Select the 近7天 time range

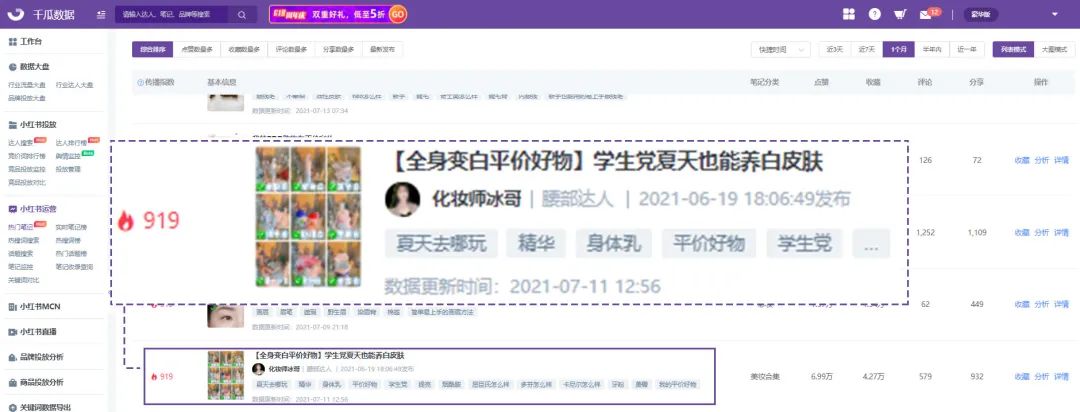click(866, 50)
